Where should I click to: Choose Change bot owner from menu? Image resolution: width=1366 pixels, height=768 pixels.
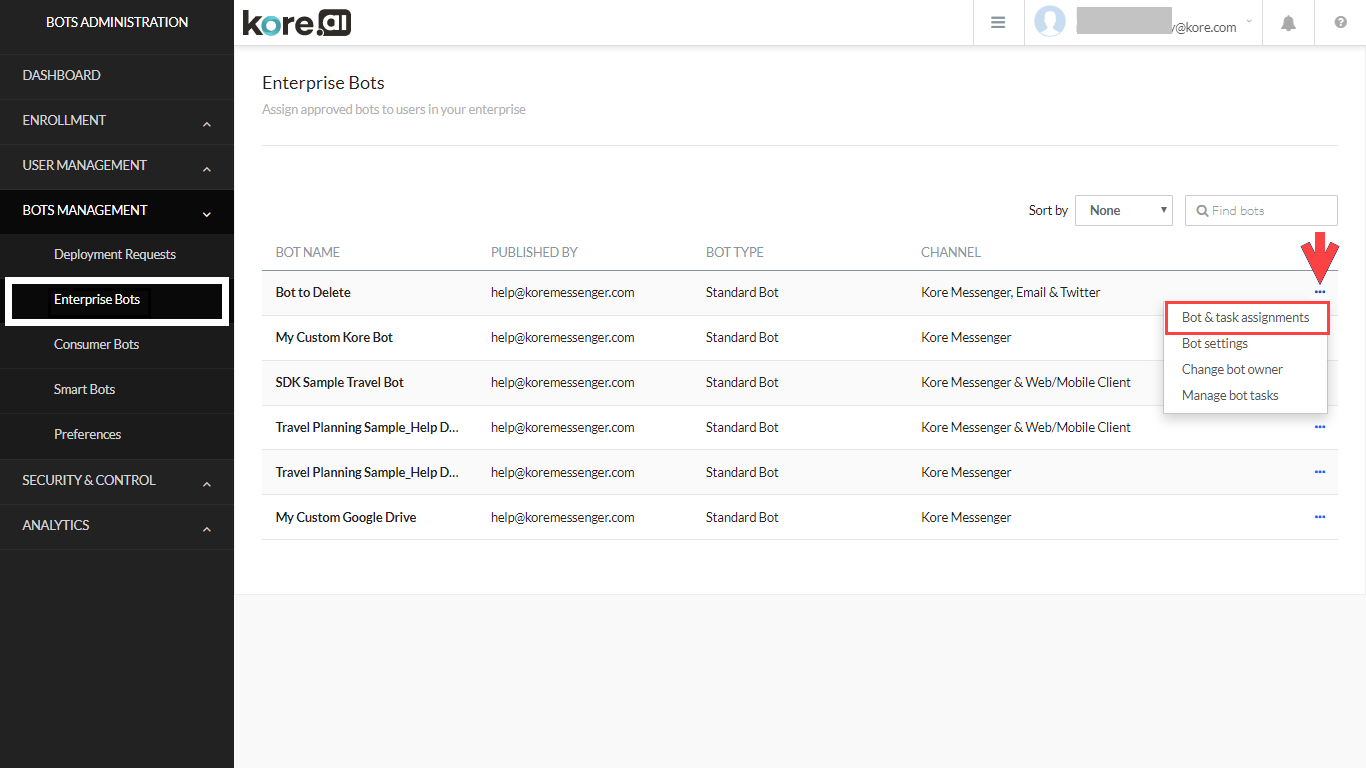(x=1232, y=370)
